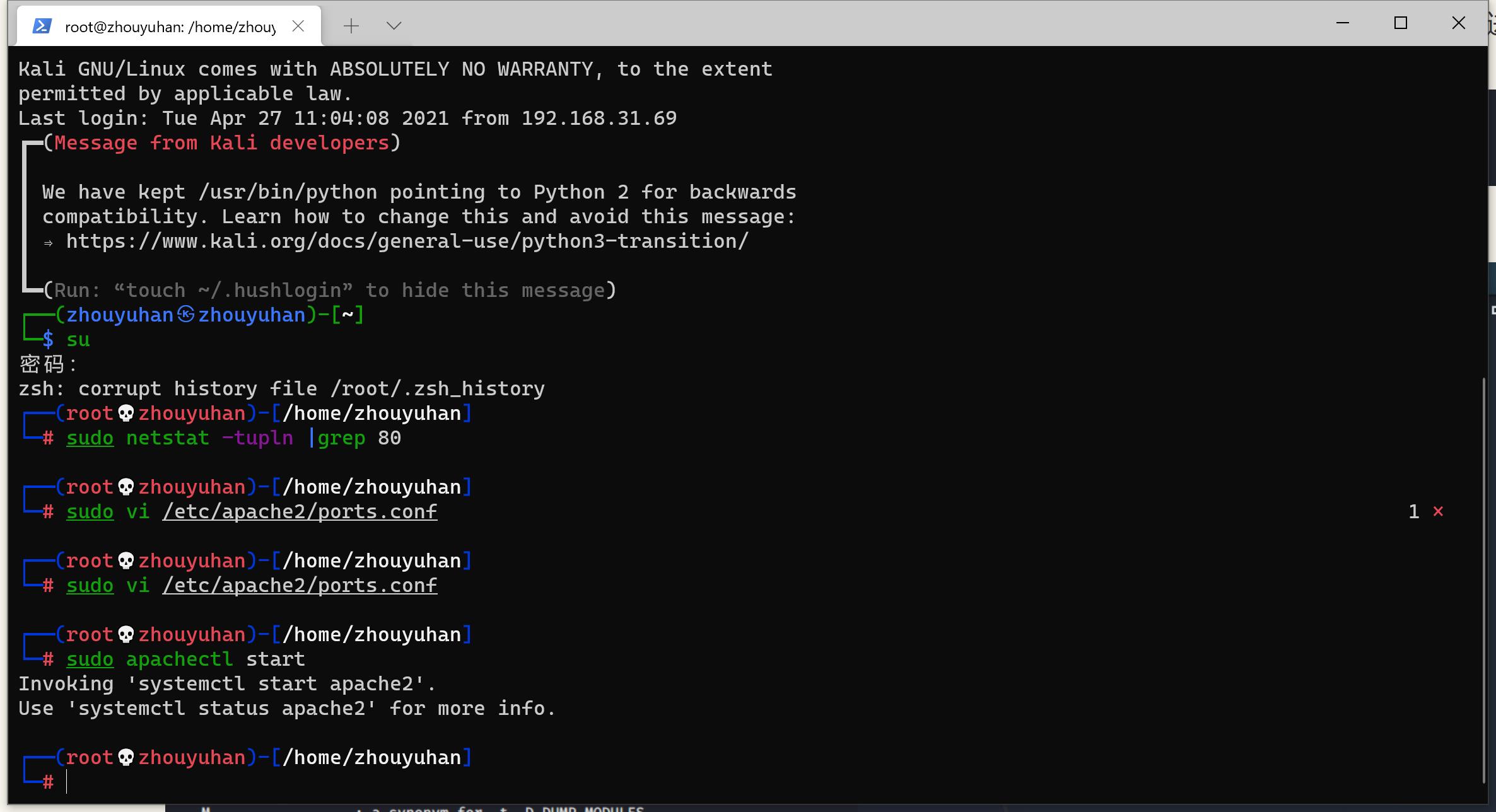Click the python3-transition kali.org URL
Viewport: 1496px width, 812px height.
[x=407, y=241]
